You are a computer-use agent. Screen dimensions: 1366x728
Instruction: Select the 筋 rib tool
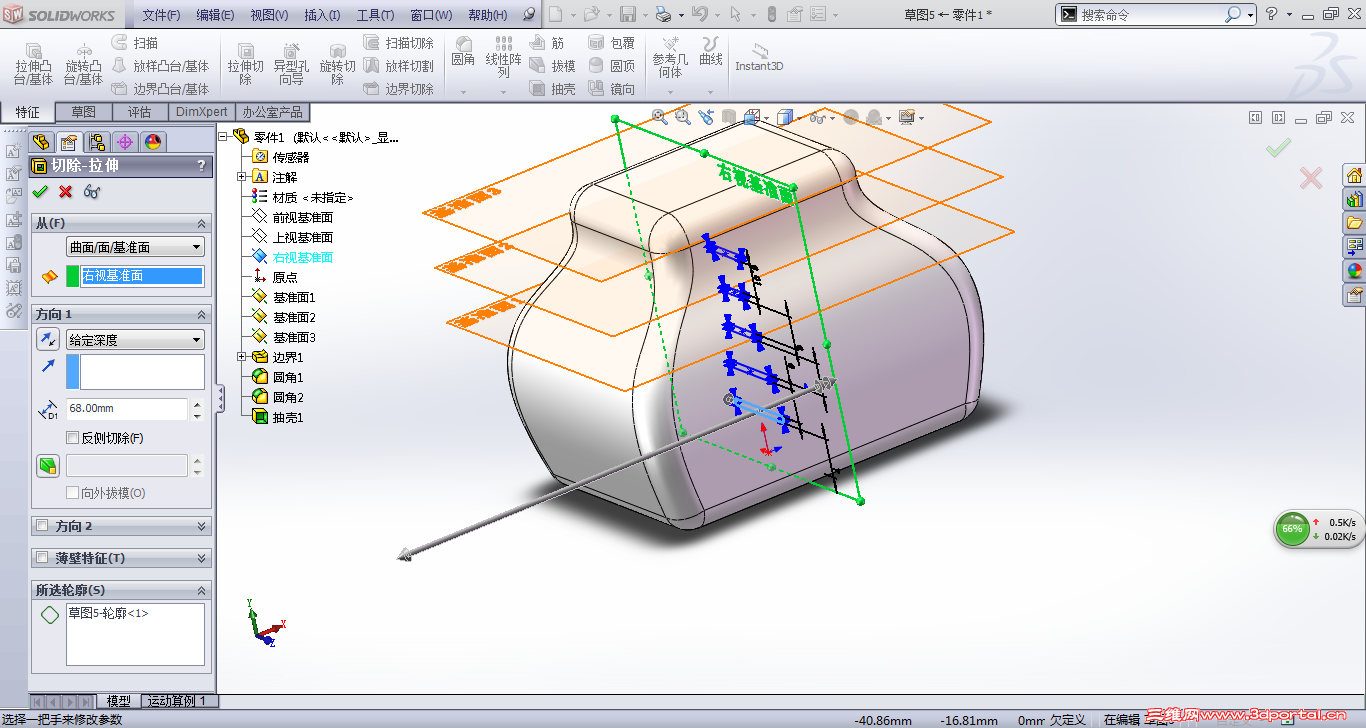point(546,43)
